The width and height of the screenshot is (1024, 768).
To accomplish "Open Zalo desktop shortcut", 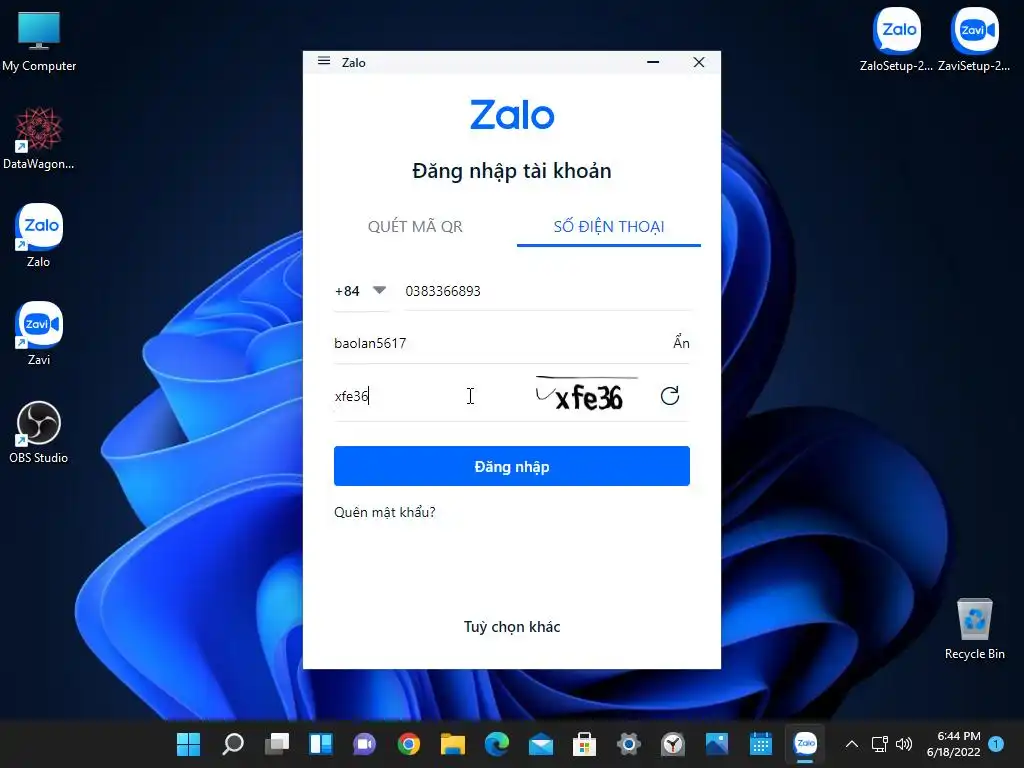I will tap(39, 236).
